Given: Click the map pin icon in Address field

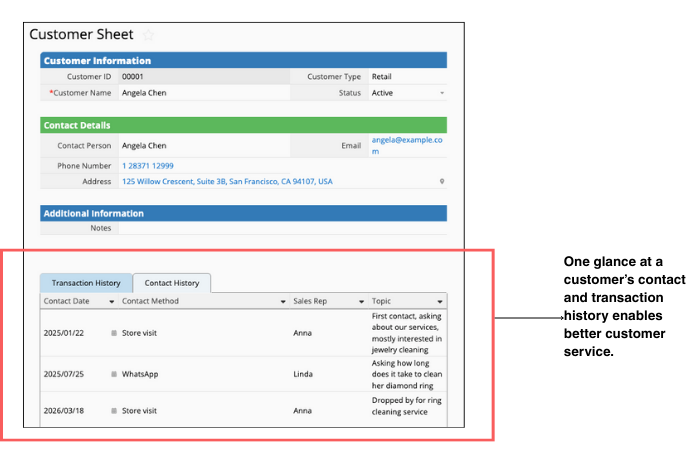Looking at the screenshot, I should 441,182.
